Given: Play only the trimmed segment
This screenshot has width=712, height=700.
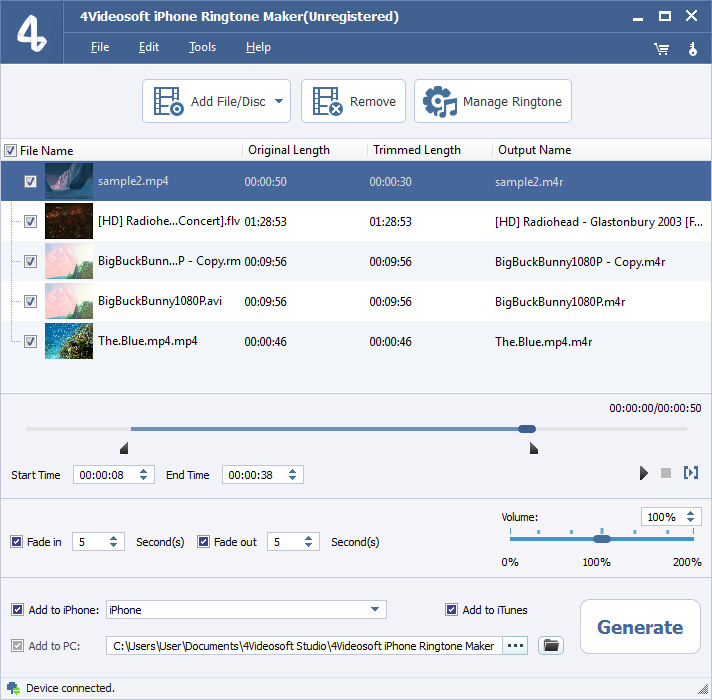Looking at the screenshot, I should [x=691, y=473].
